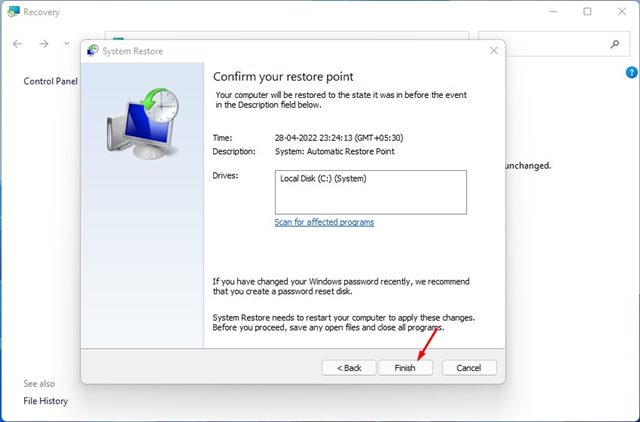Open Scan for affected programs link
The image size is (640, 422).
tap(324, 222)
